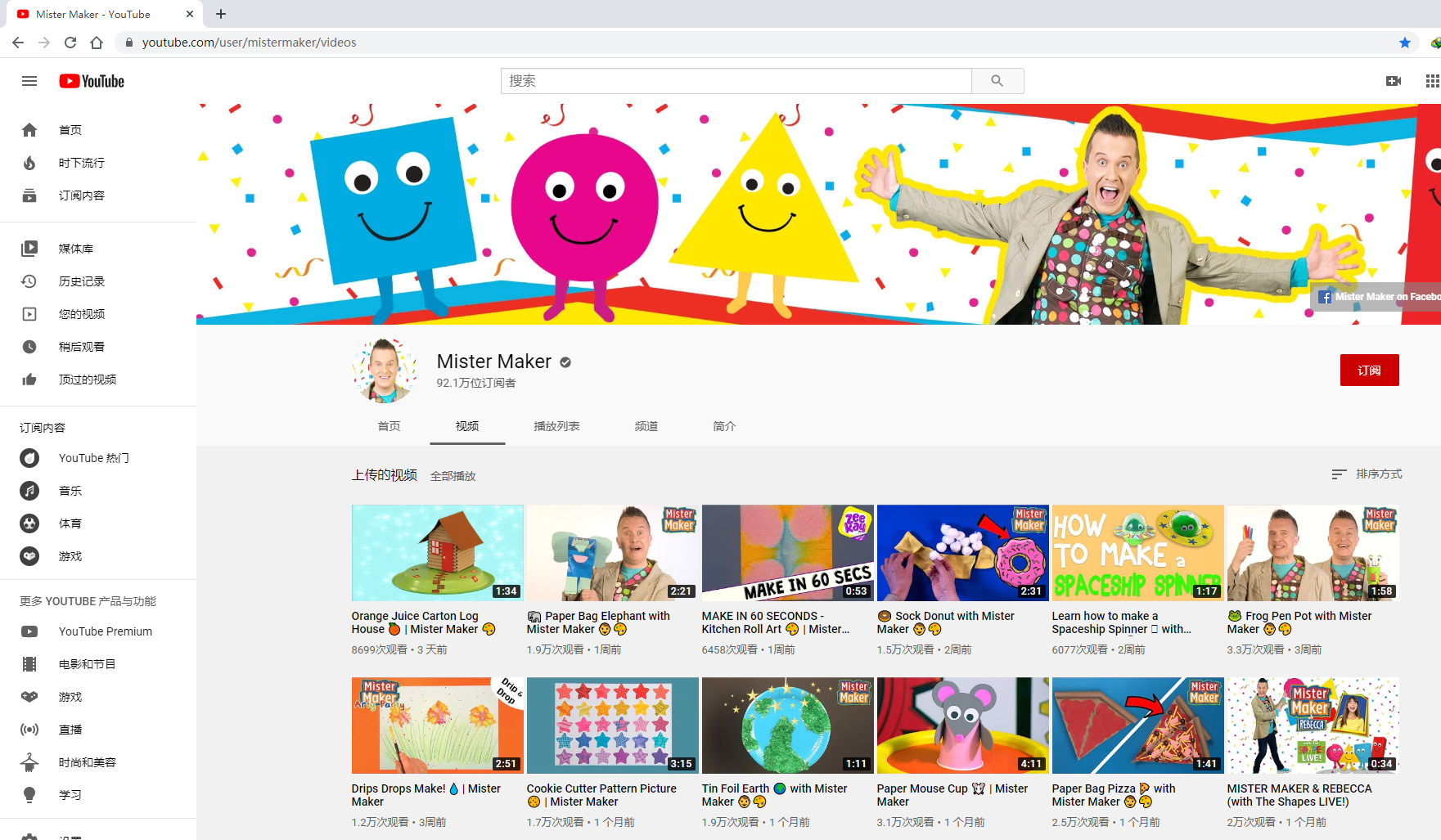
Task: Open the 游戏 channel under 订阅内容
Action: point(98,556)
